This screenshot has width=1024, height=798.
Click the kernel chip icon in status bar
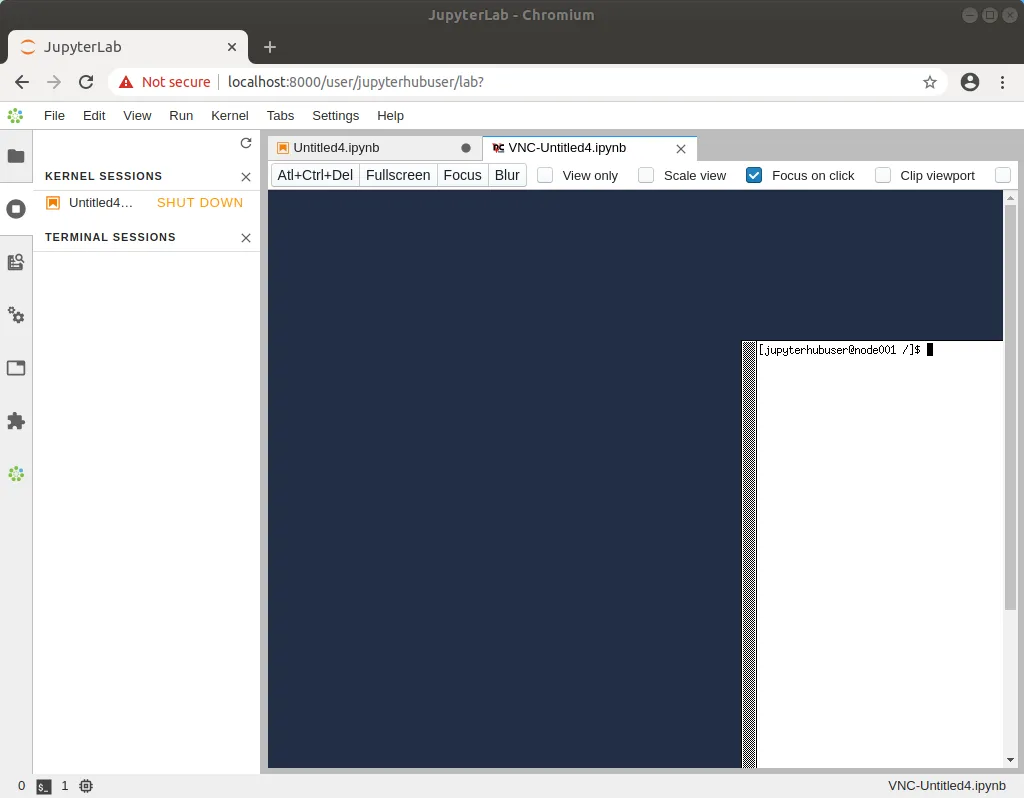tap(86, 786)
